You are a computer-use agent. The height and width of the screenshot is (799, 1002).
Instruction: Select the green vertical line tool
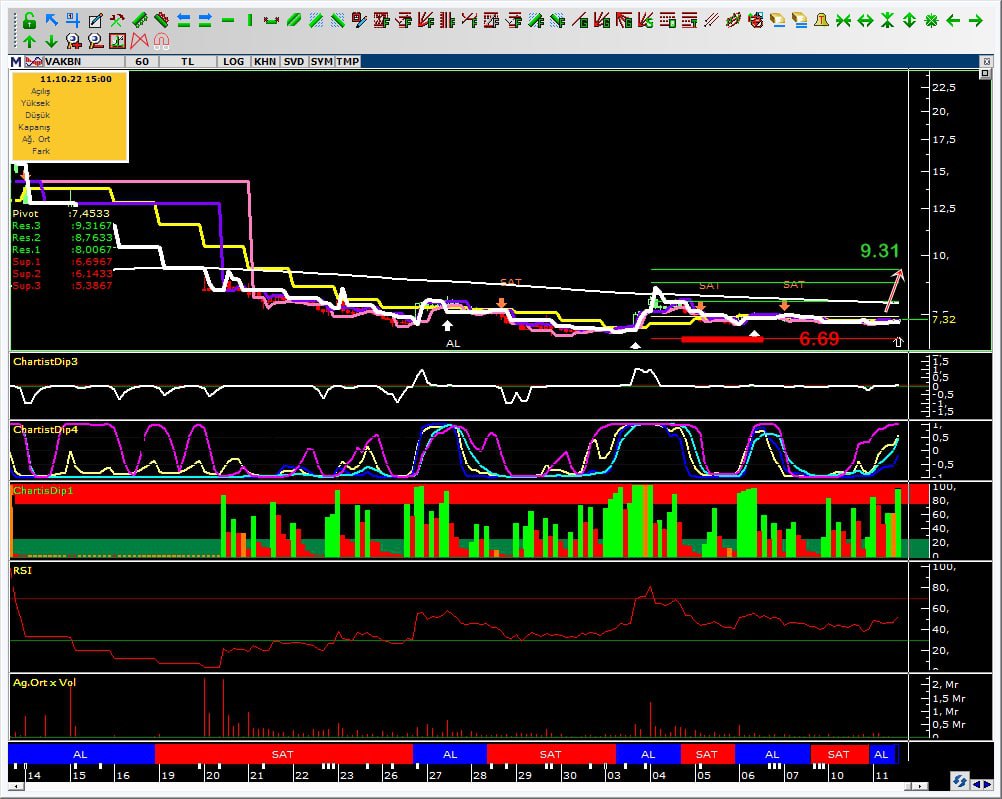click(250, 20)
